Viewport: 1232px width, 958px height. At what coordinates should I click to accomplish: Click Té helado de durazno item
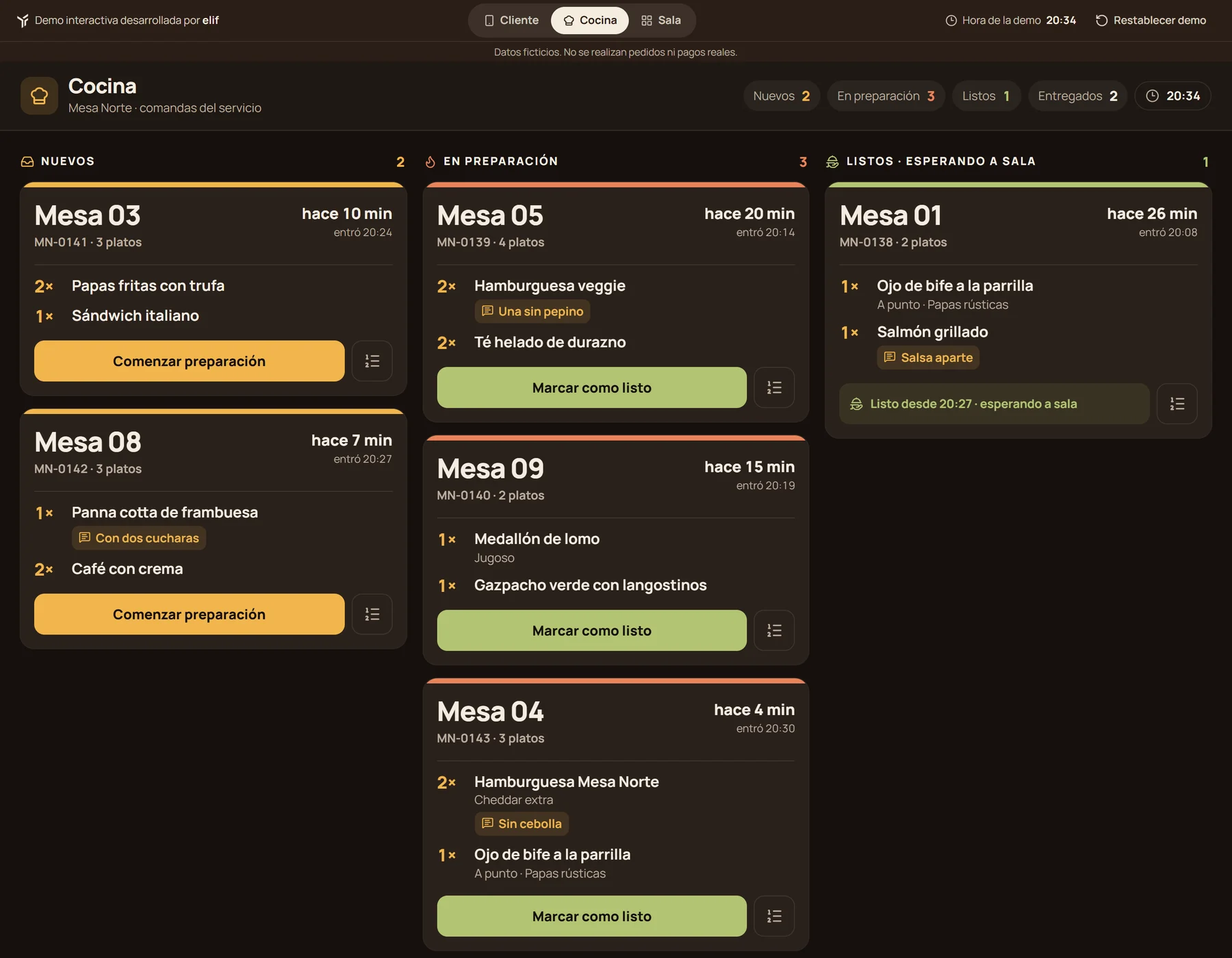pos(550,342)
